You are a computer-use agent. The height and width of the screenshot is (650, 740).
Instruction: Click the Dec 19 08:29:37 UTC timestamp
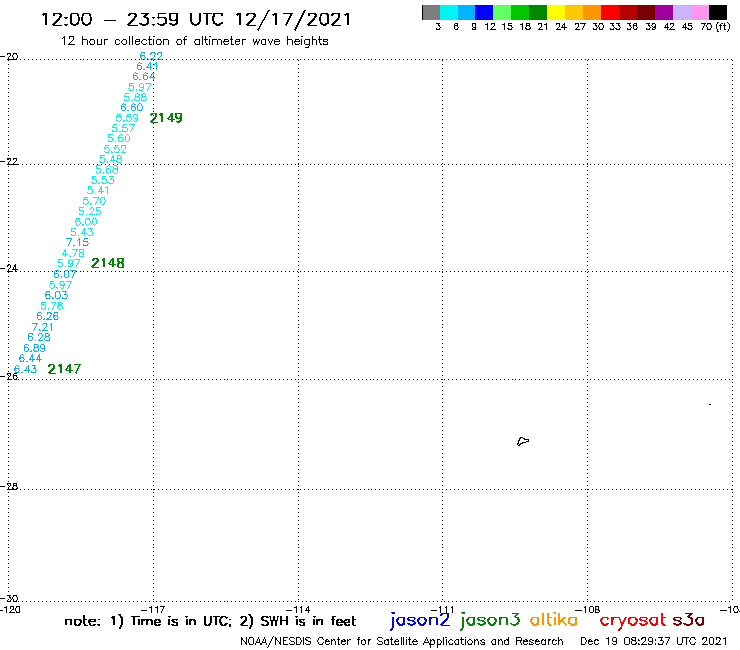[654, 642]
